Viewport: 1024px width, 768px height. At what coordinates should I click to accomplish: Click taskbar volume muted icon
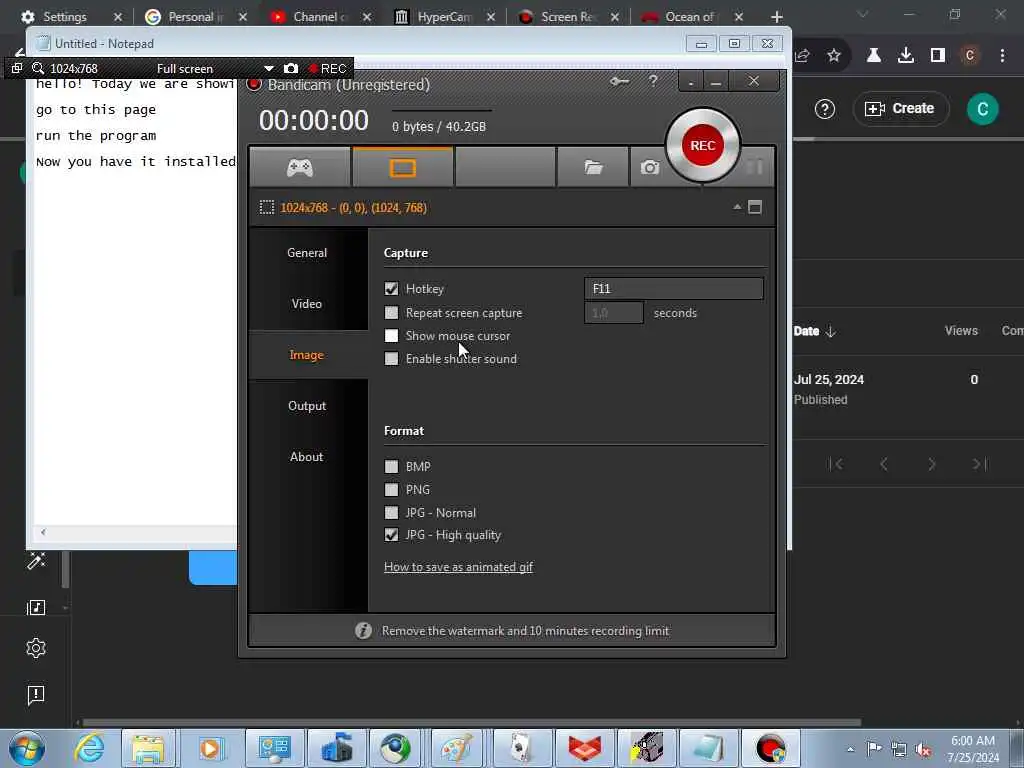[x=923, y=749]
